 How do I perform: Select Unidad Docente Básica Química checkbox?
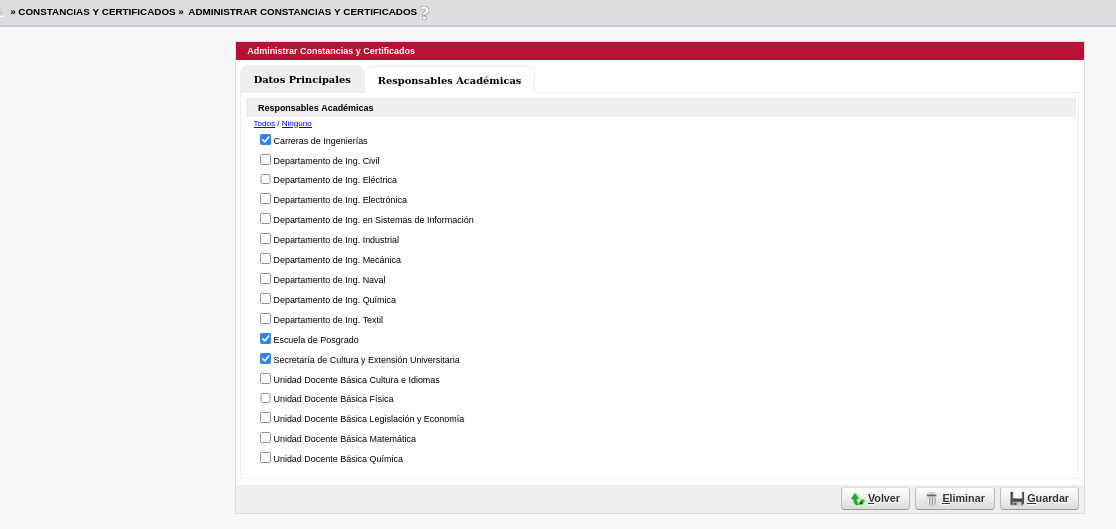(x=265, y=458)
